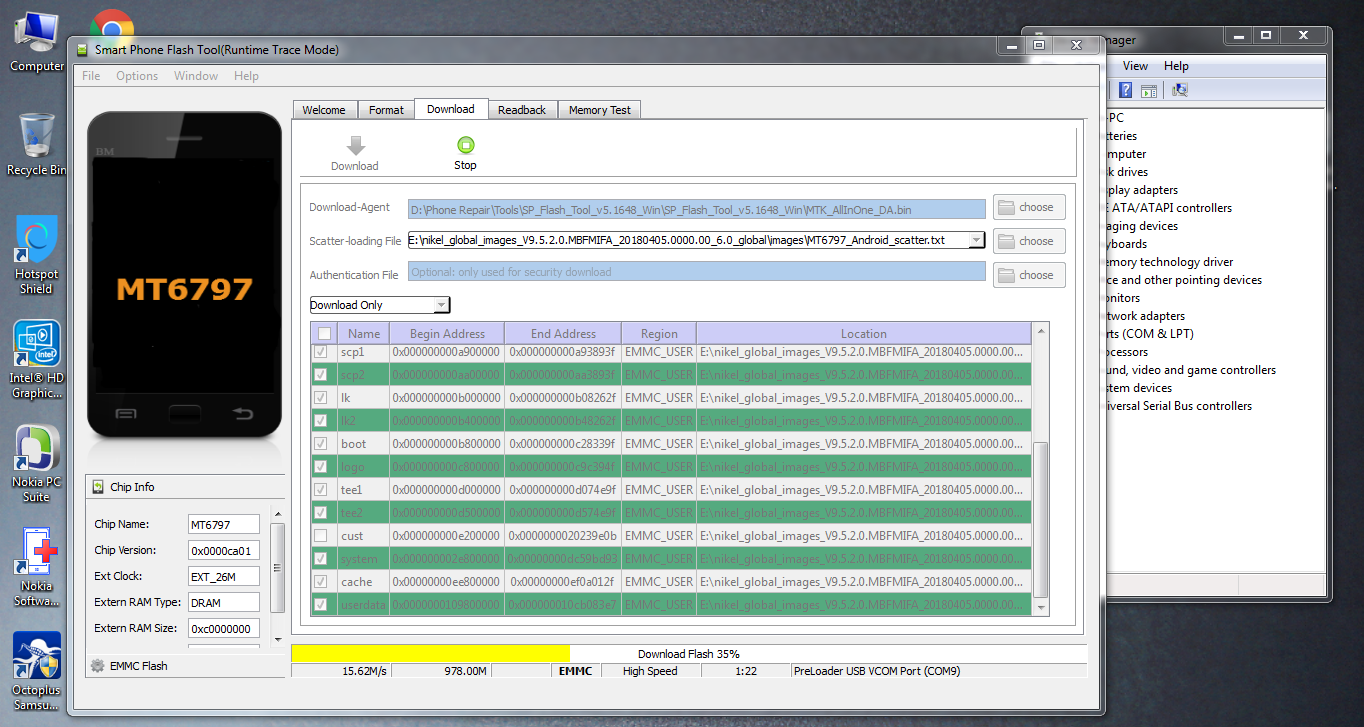
Task: Toggle the tee1 partition checkbox
Action: (321, 489)
